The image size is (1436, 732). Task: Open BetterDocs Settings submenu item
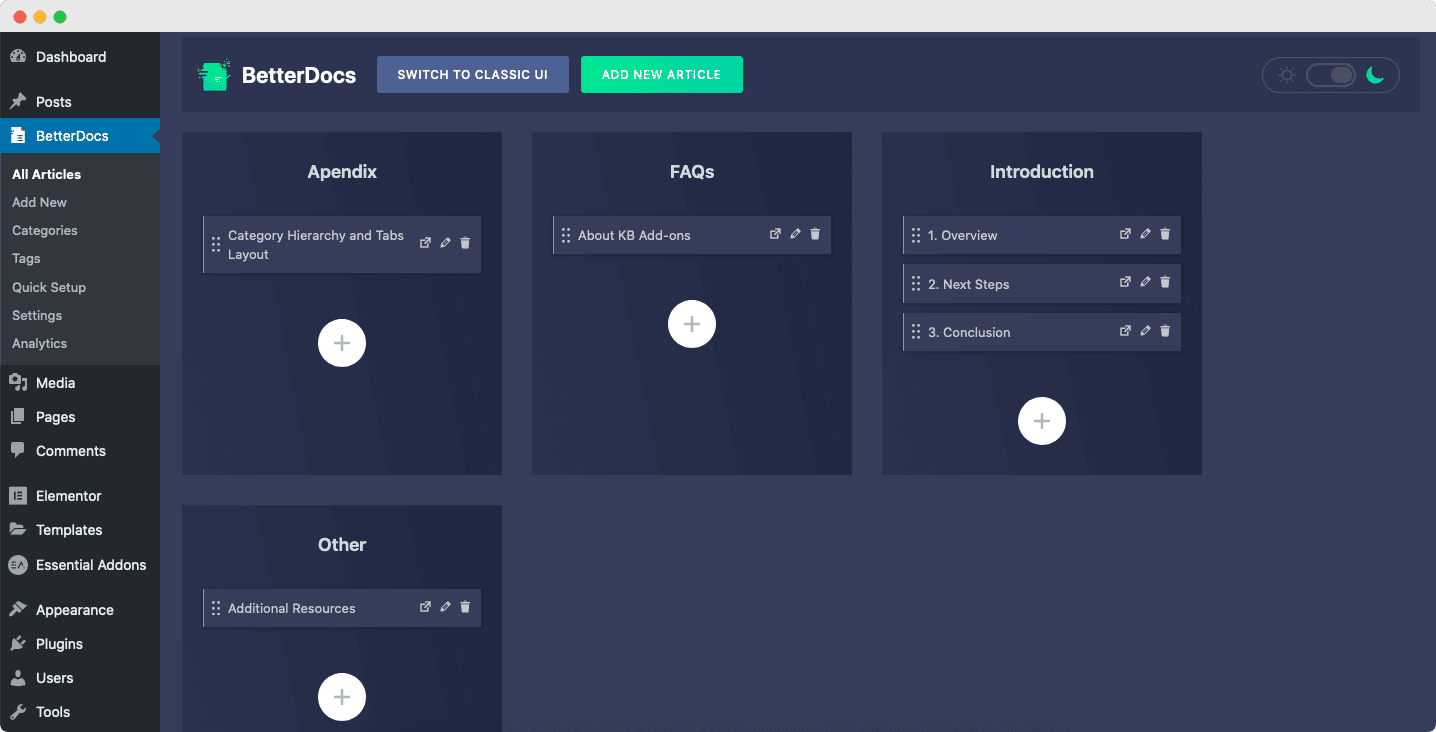tap(37, 315)
